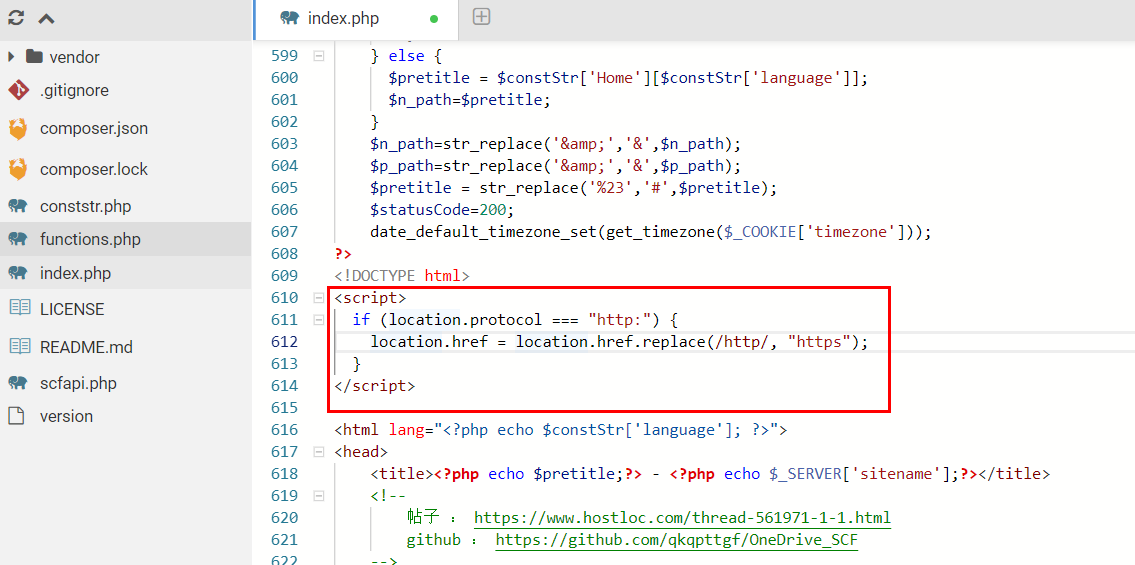
Task: Collapse the HTML comment at line 619
Action: [319, 496]
